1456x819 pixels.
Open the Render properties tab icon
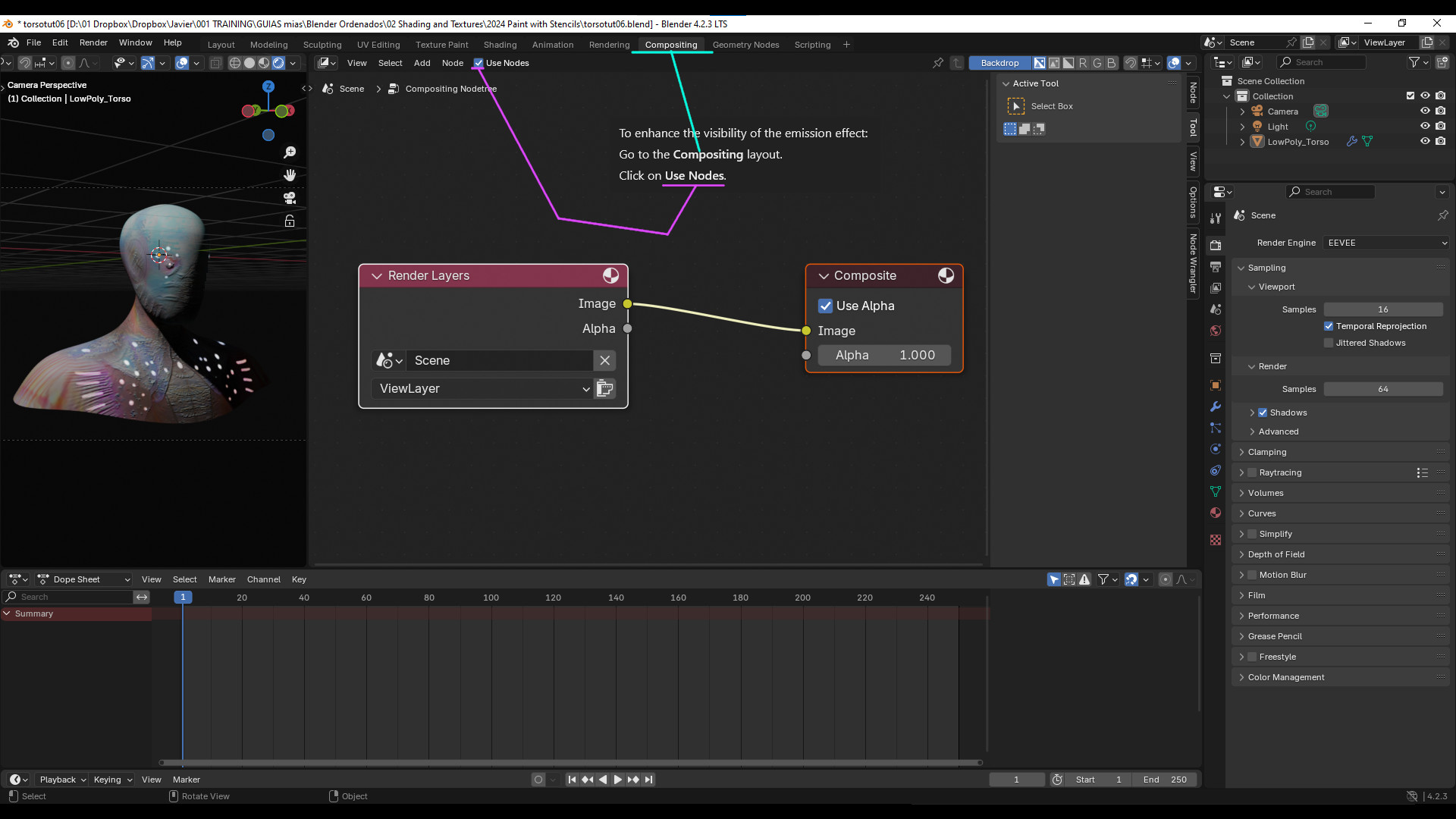tap(1216, 245)
